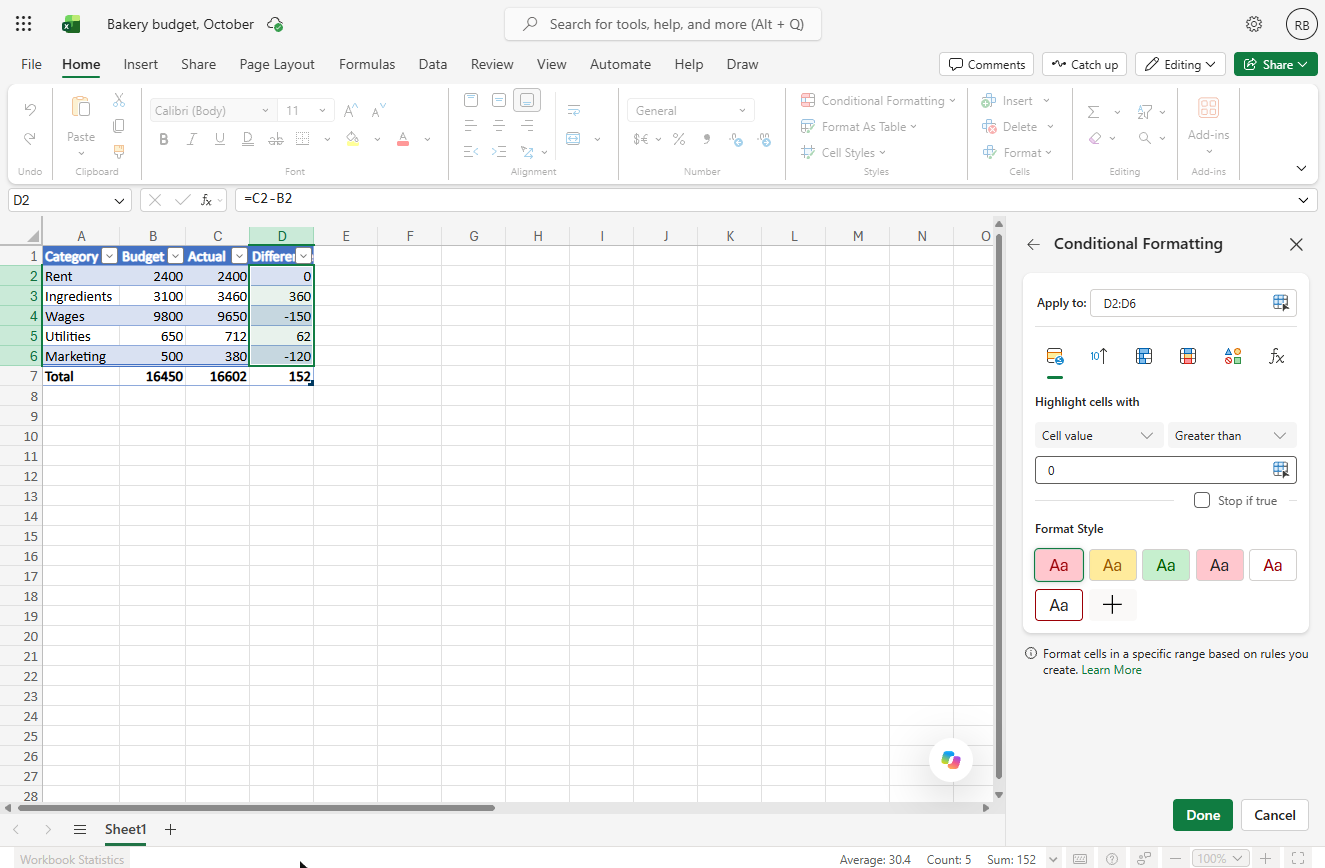Open Copilot floating button

click(950, 760)
